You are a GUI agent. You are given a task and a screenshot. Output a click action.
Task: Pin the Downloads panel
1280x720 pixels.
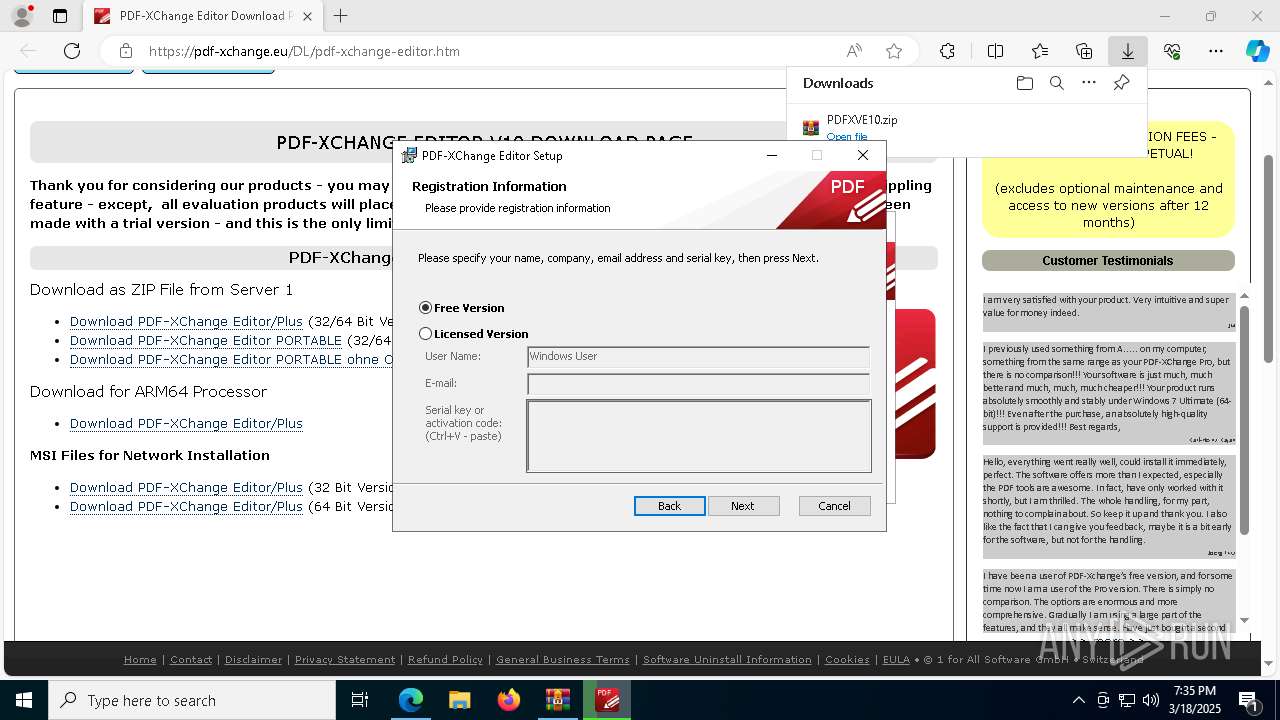1121,83
